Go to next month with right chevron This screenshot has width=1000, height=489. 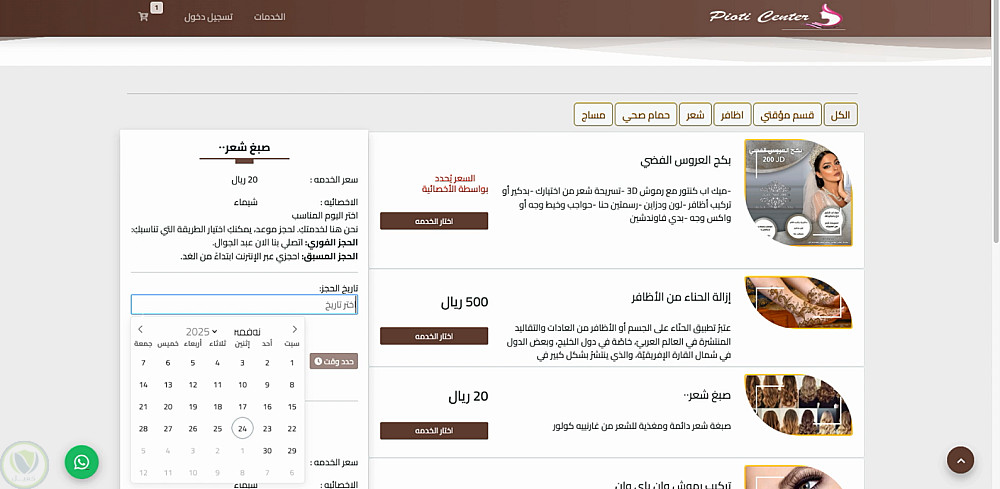(x=295, y=329)
